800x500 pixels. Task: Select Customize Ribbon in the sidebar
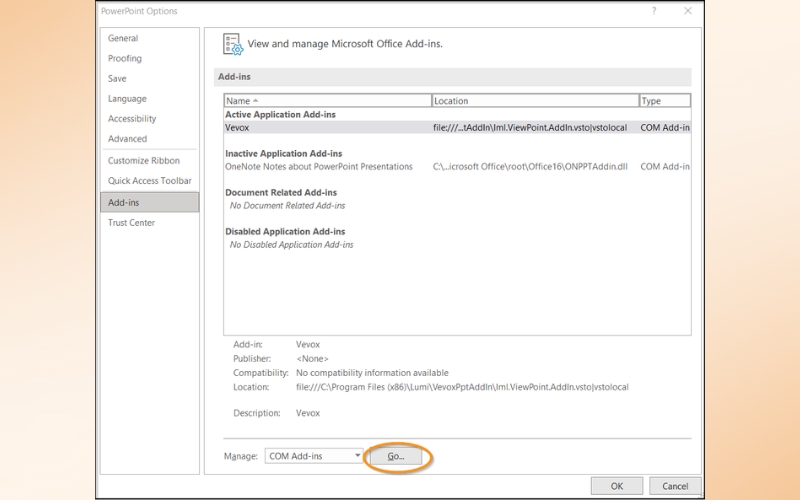point(143,160)
